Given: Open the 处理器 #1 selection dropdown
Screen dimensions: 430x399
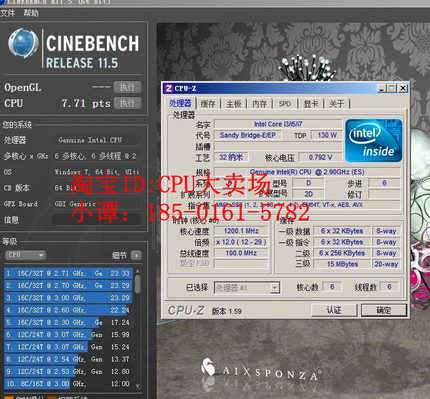Looking at the screenshot, I should pyautogui.click(x=247, y=288).
